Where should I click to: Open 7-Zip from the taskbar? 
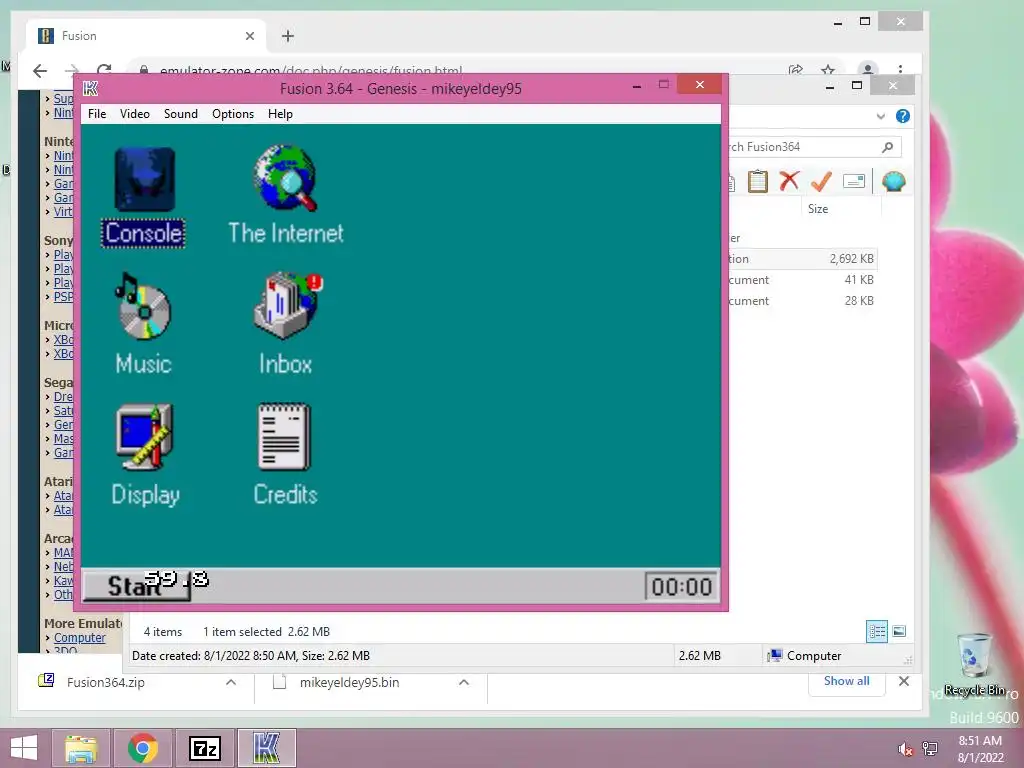(x=204, y=748)
